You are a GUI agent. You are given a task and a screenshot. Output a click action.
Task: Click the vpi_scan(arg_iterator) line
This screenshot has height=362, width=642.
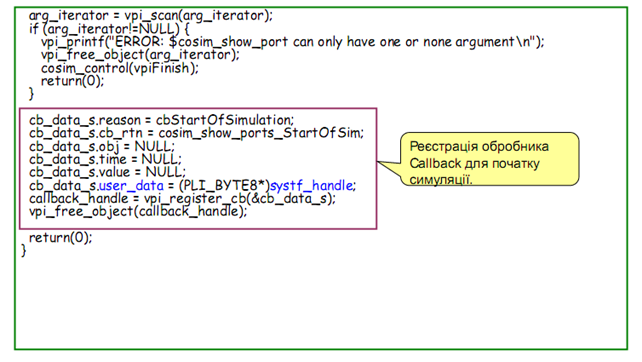151,16
